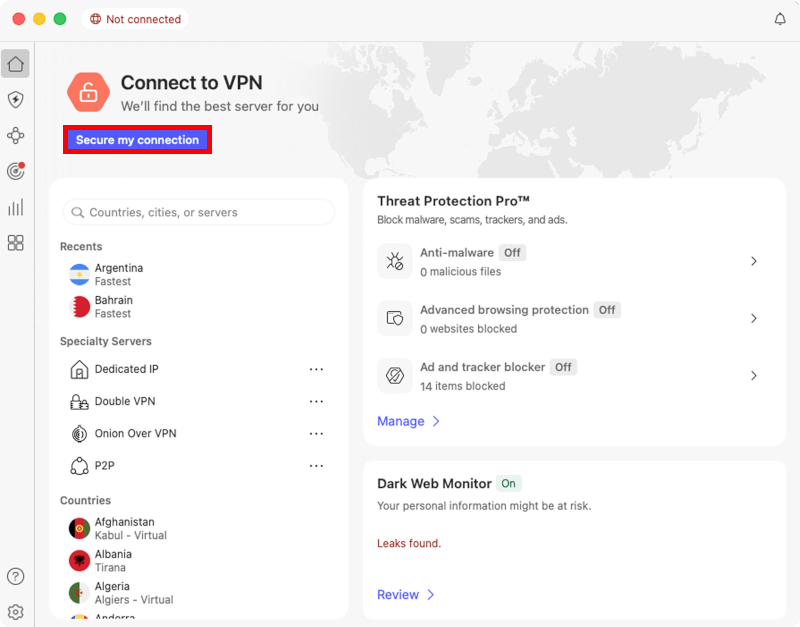
Task: Open Dark Web Monitor via its sidebar icon
Action: pyautogui.click(x=15, y=171)
